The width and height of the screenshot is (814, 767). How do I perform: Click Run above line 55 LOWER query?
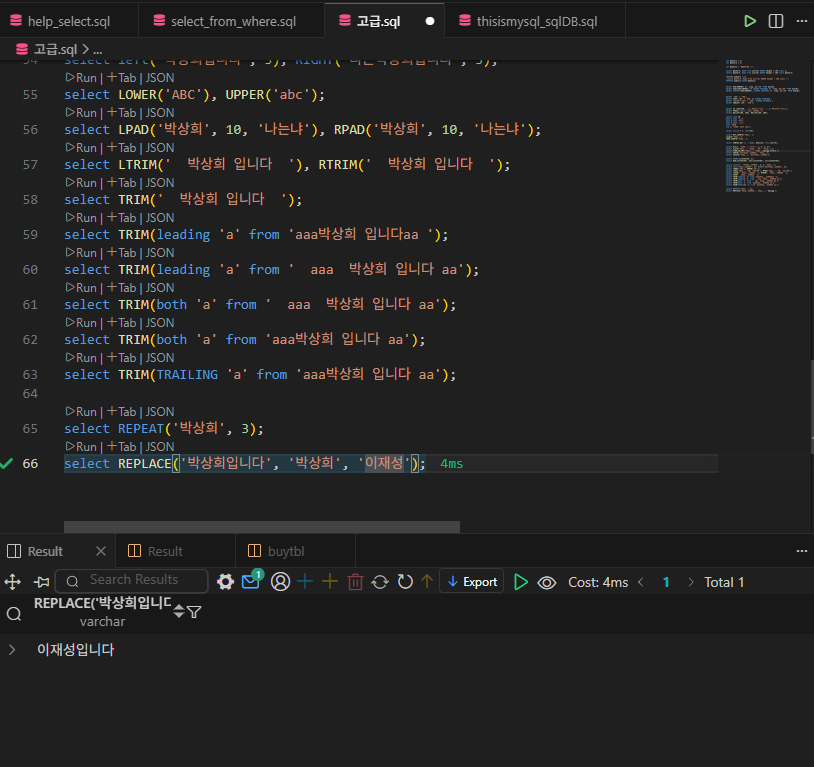(x=81, y=78)
